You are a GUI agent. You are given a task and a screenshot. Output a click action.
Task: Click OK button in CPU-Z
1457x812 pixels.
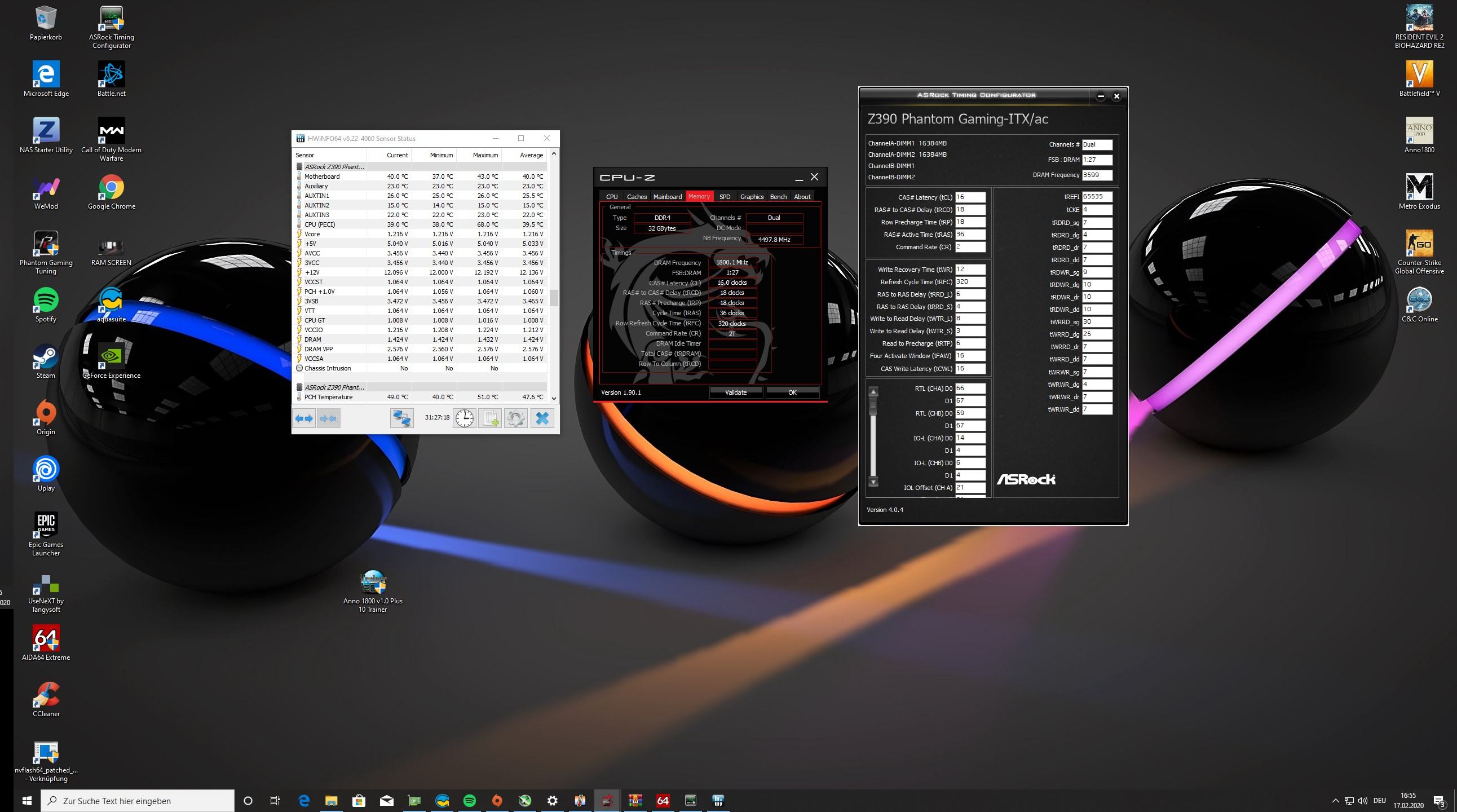(x=792, y=392)
